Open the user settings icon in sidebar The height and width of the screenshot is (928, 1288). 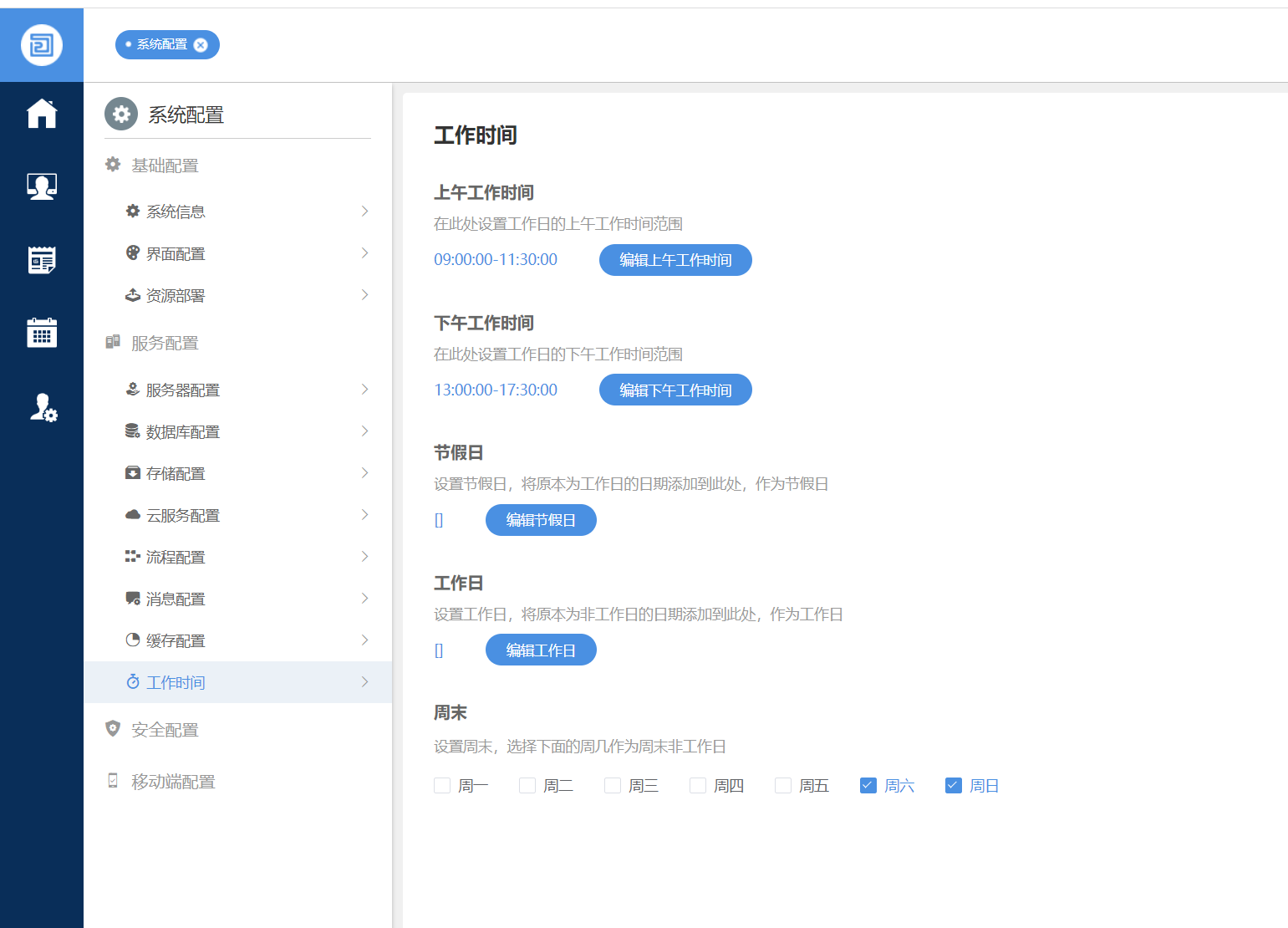pyautogui.click(x=43, y=407)
